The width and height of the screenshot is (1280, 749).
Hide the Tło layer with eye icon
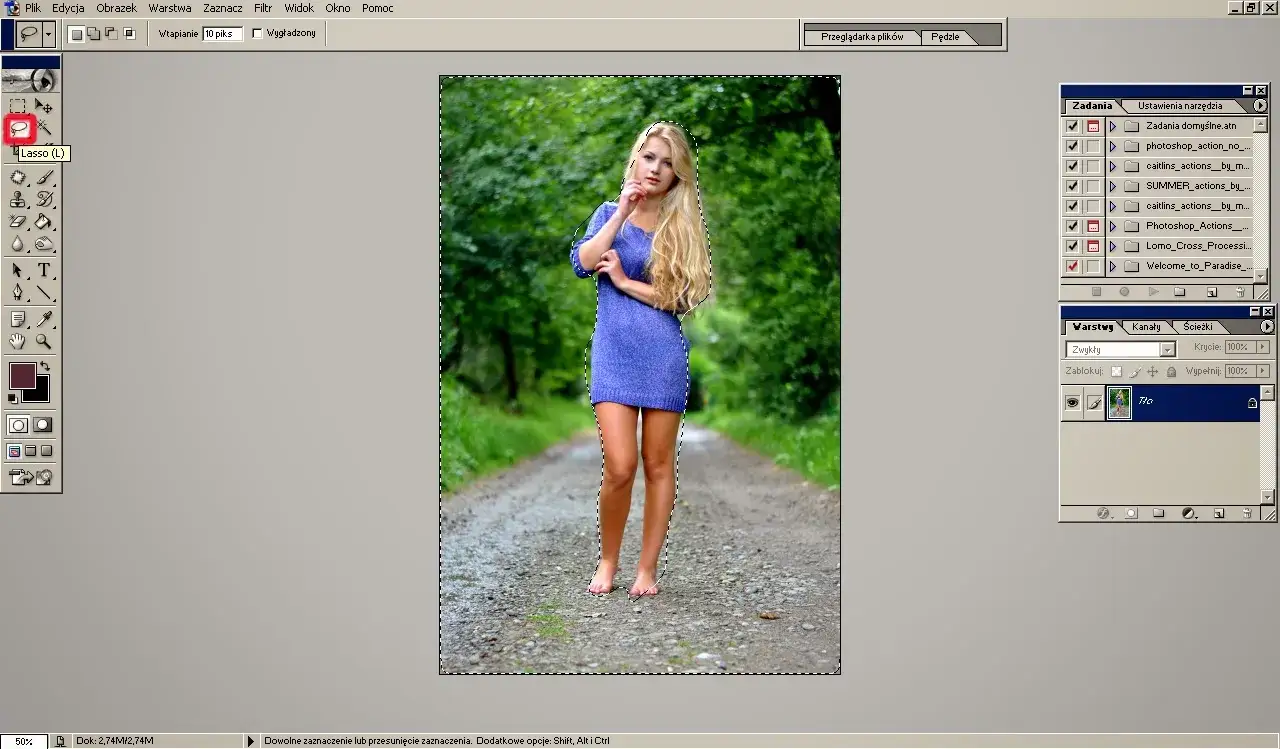pos(1072,402)
